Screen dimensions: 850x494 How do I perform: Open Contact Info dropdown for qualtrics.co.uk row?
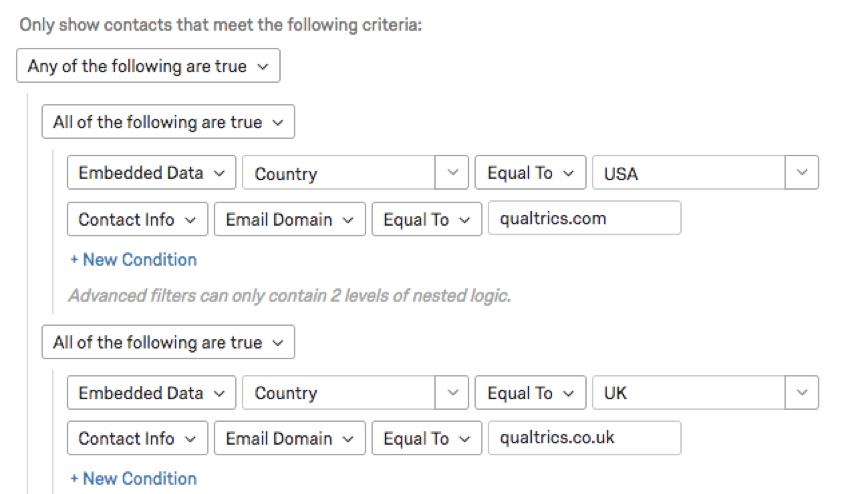click(138, 439)
